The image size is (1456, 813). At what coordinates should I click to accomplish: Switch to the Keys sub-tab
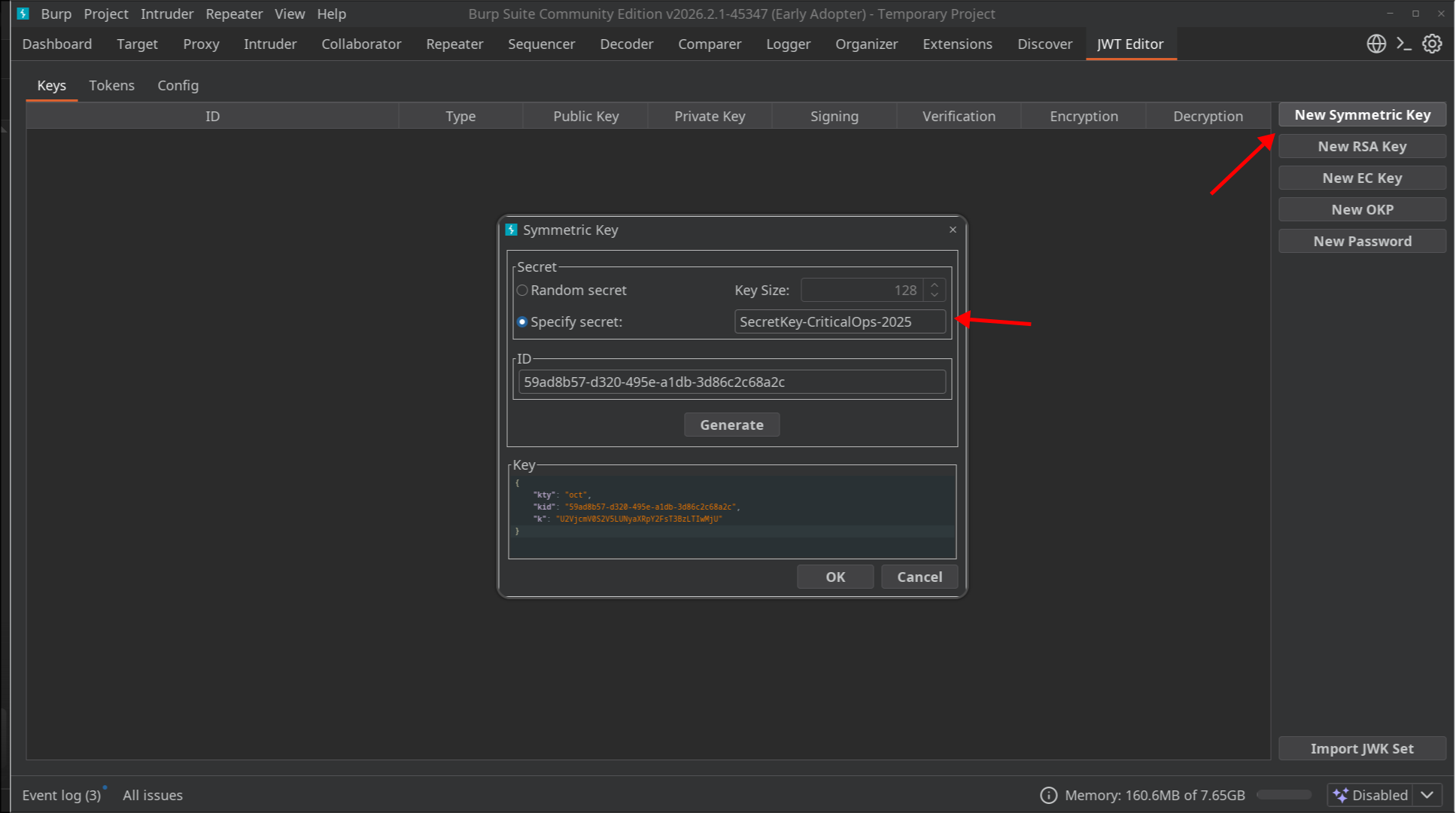(x=52, y=86)
